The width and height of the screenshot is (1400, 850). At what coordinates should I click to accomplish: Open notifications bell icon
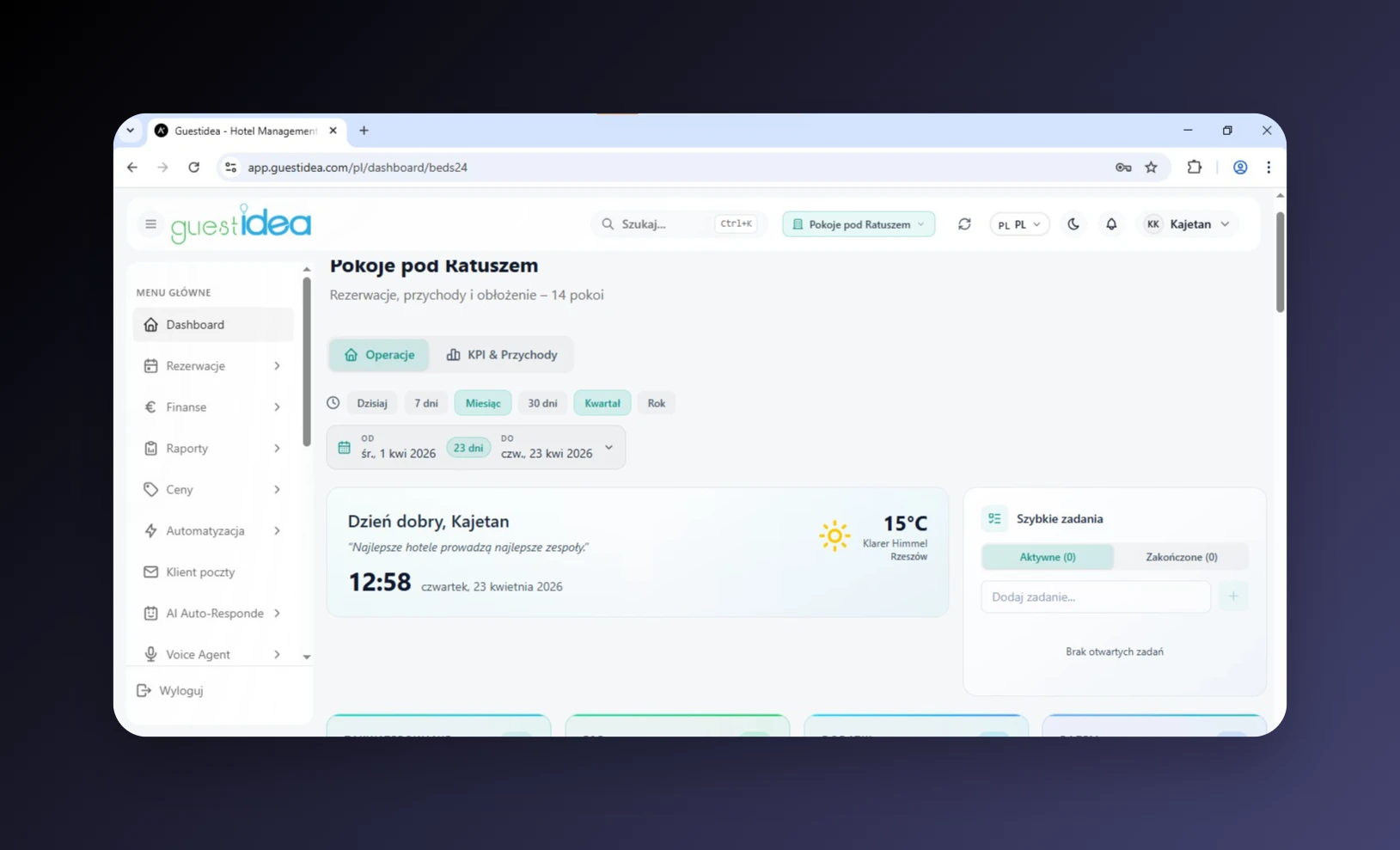coord(1111,224)
